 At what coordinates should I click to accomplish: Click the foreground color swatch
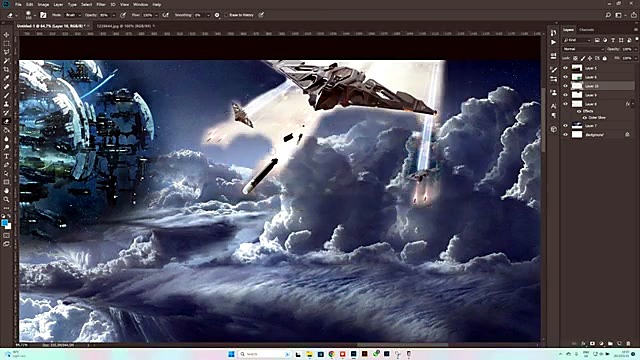coord(4,223)
